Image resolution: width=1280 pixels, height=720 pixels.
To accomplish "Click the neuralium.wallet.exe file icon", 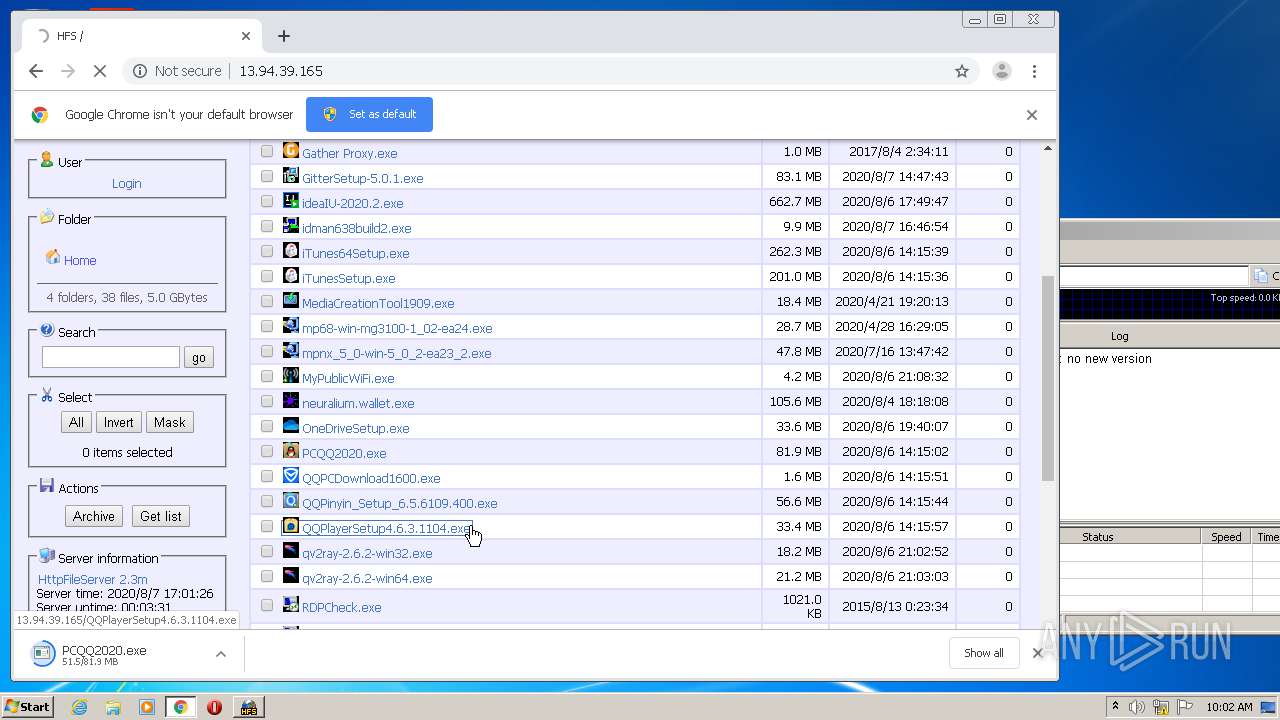I will tap(291, 401).
